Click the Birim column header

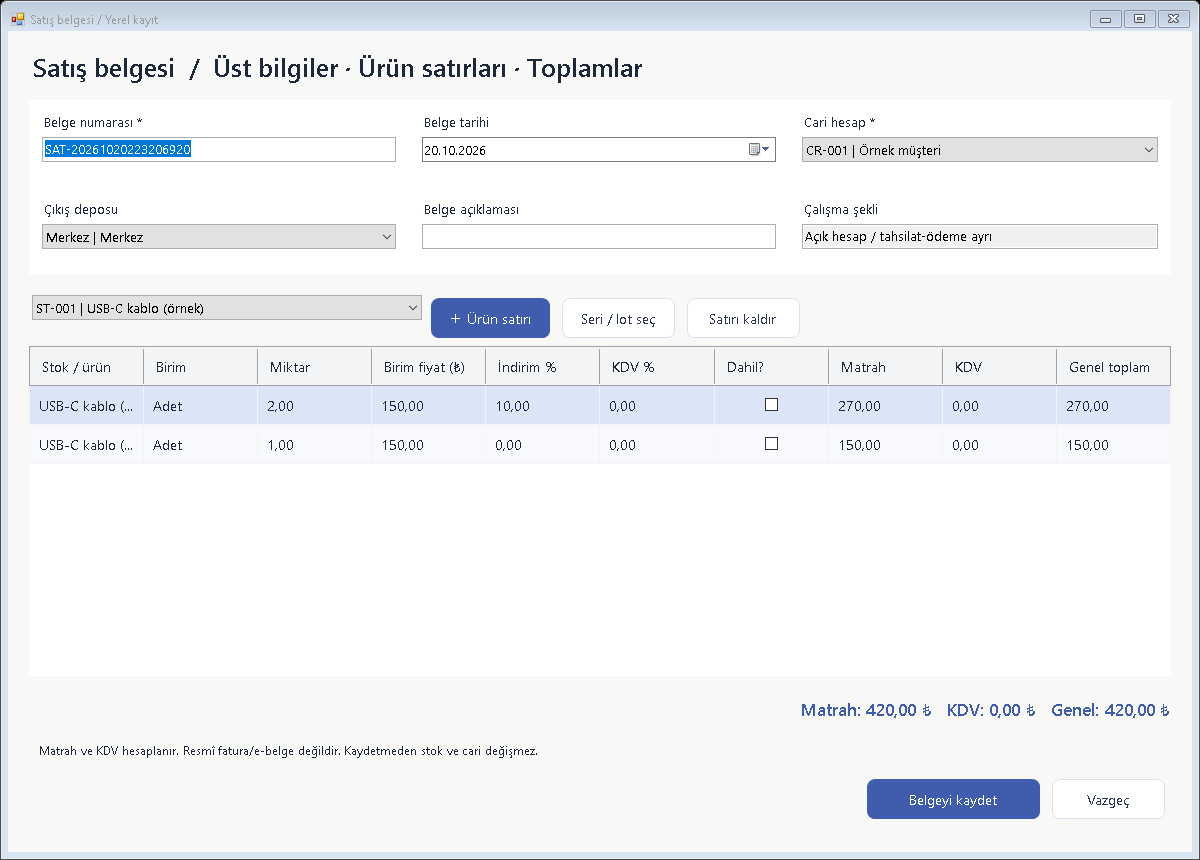point(200,367)
